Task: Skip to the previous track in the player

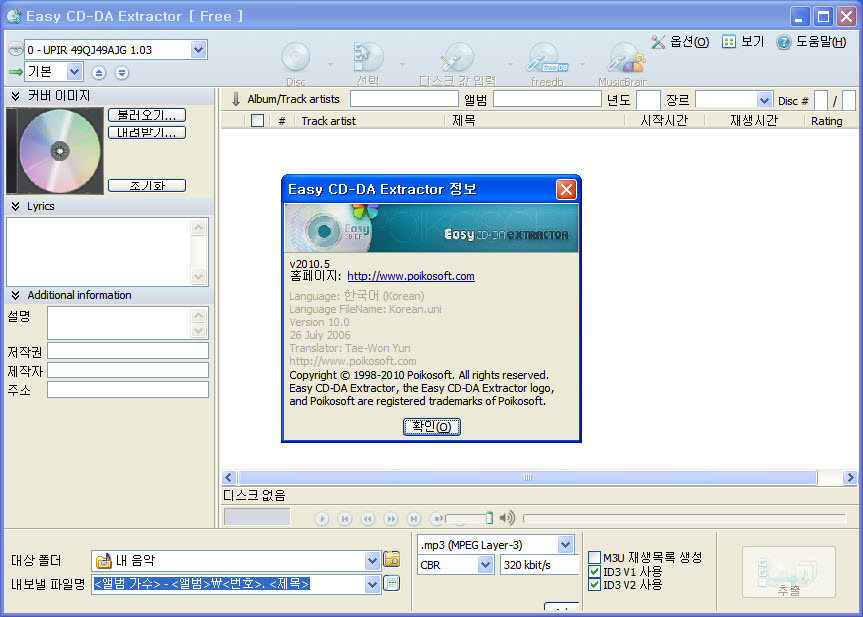Action: pyautogui.click(x=345, y=518)
